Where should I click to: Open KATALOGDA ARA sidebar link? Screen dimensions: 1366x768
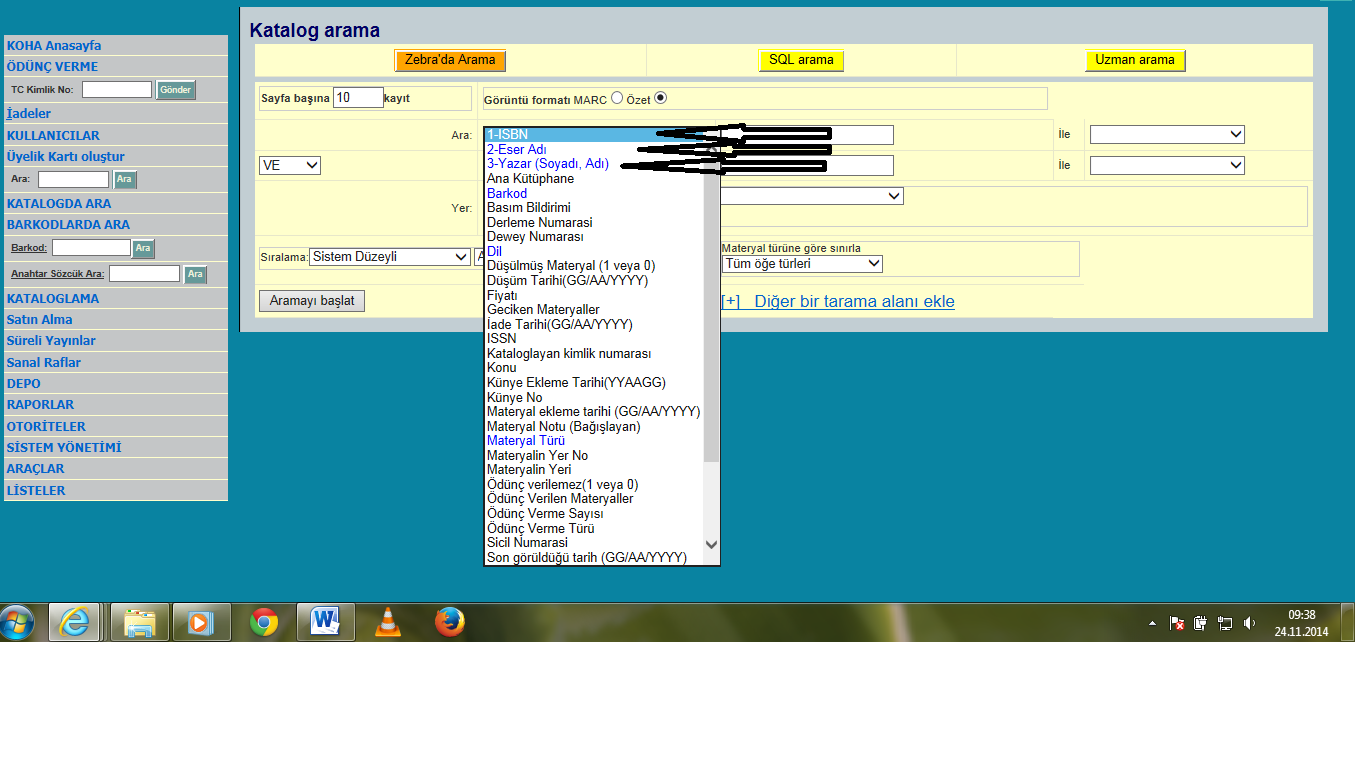(x=59, y=203)
